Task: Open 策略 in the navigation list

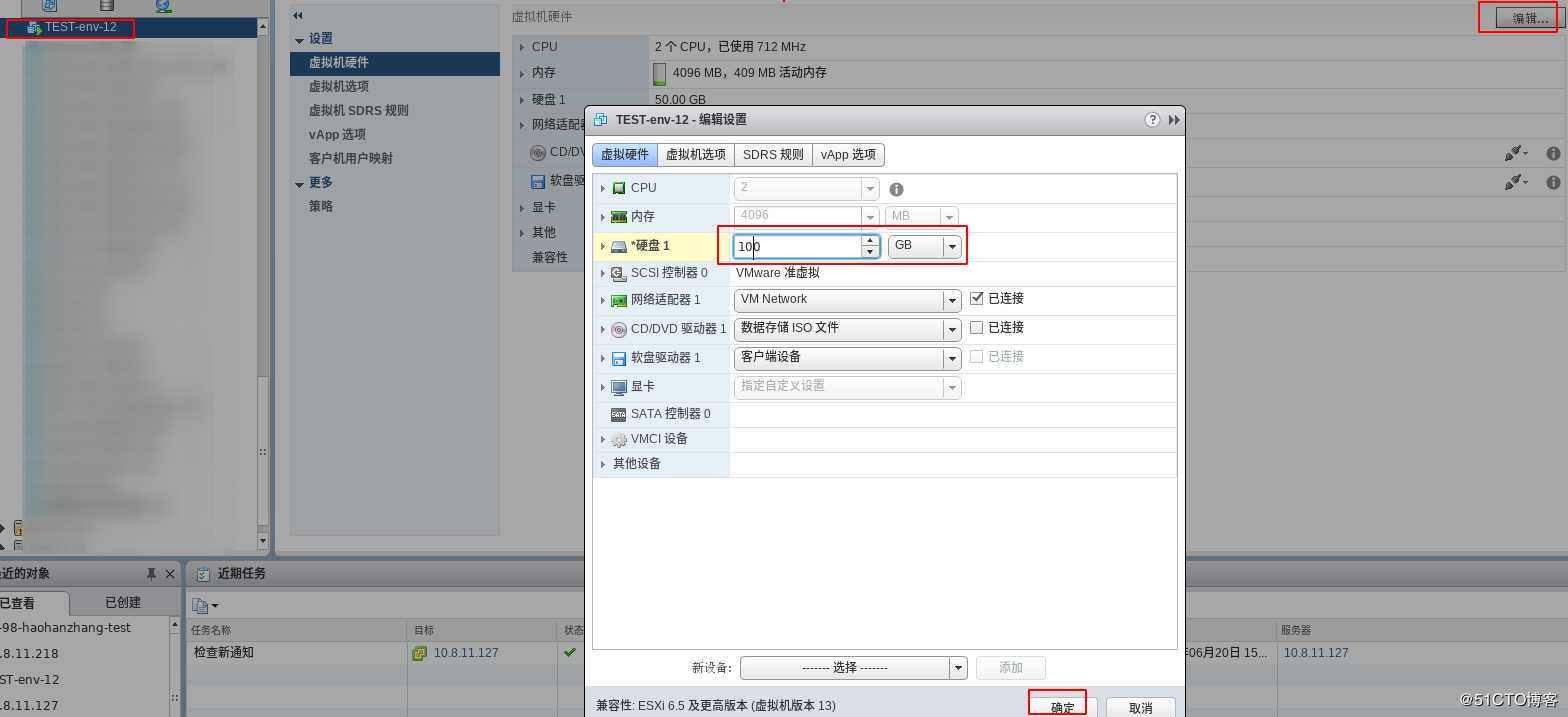Action: [321, 207]
